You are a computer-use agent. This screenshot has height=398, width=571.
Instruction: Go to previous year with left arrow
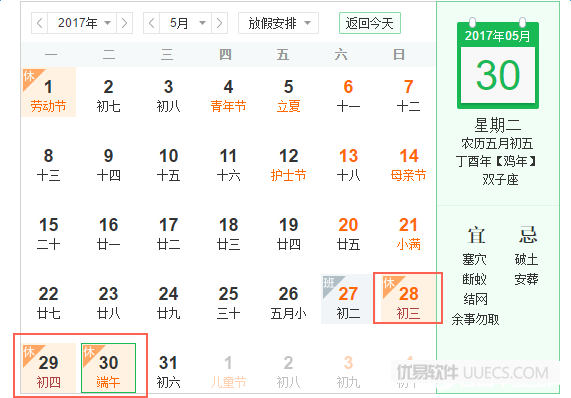(40, 23)
